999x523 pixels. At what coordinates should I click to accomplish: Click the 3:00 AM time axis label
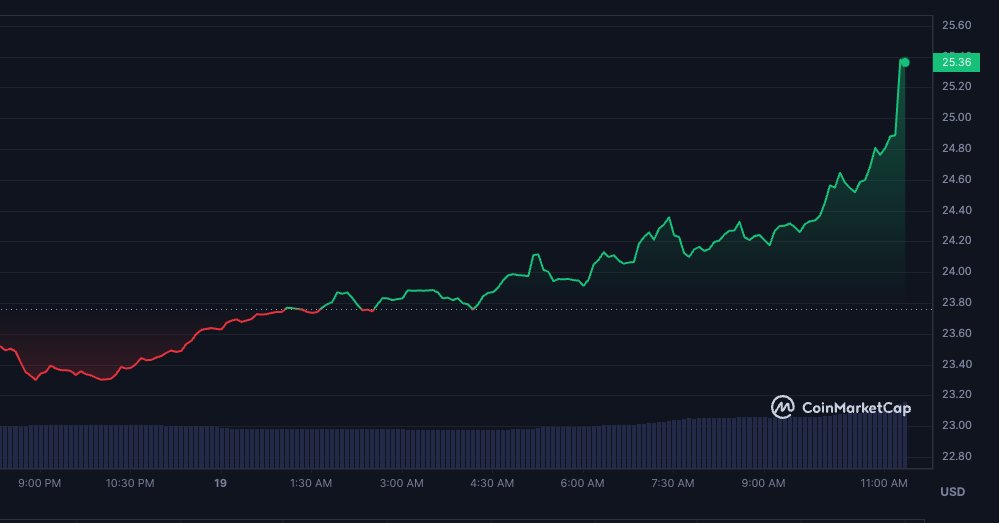point(401,484)
